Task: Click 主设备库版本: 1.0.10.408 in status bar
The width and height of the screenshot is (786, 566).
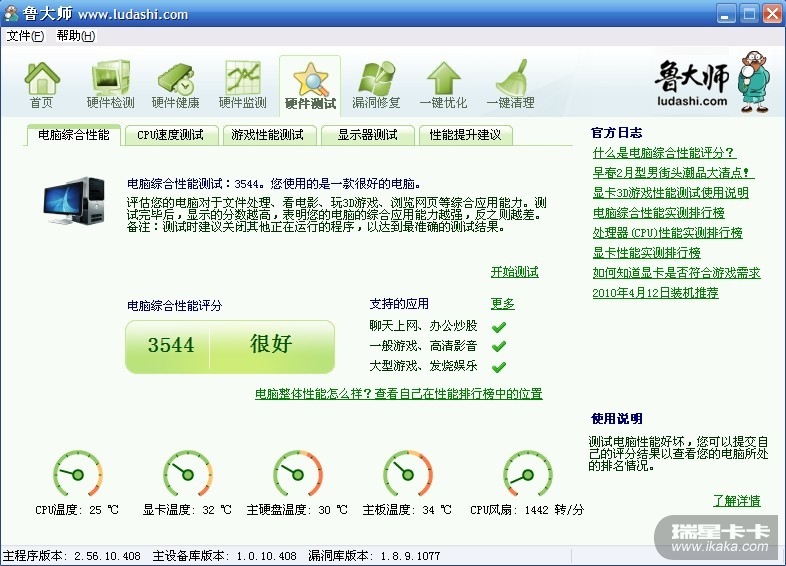Action: click(225, 556)
